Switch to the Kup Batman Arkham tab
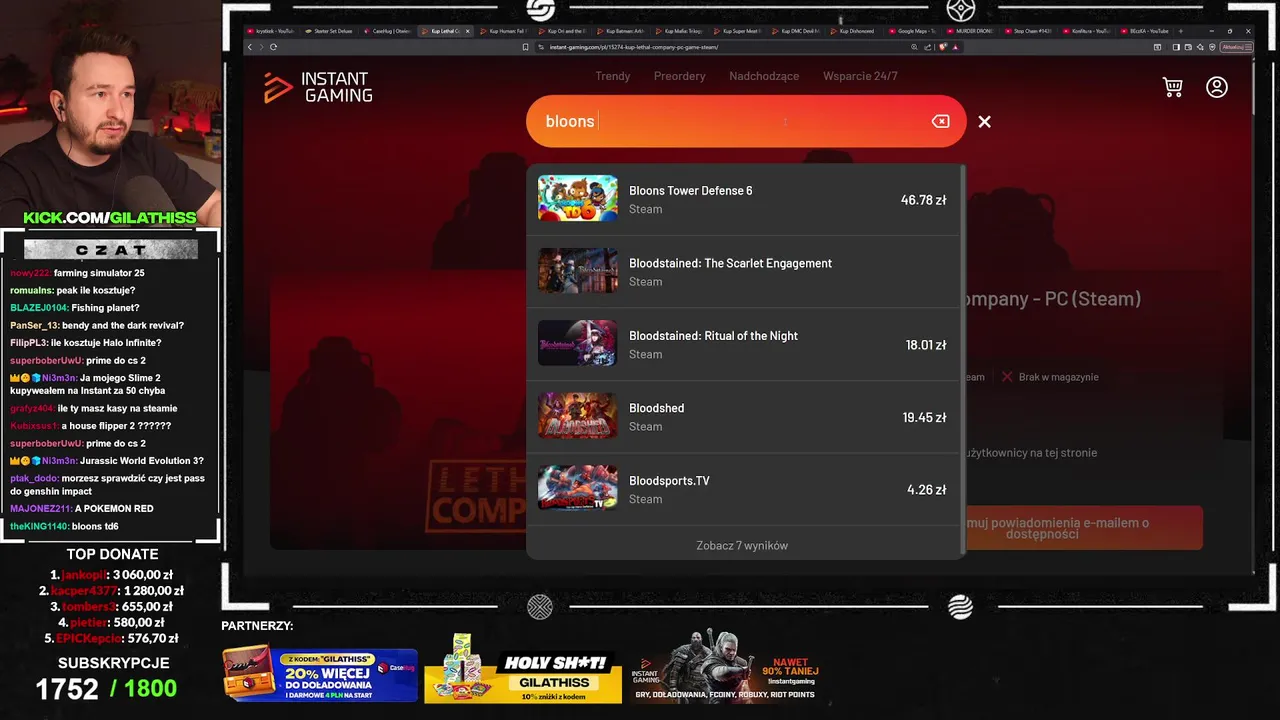Viewport: 1280px width, 720px height. (x=621, y=31)
